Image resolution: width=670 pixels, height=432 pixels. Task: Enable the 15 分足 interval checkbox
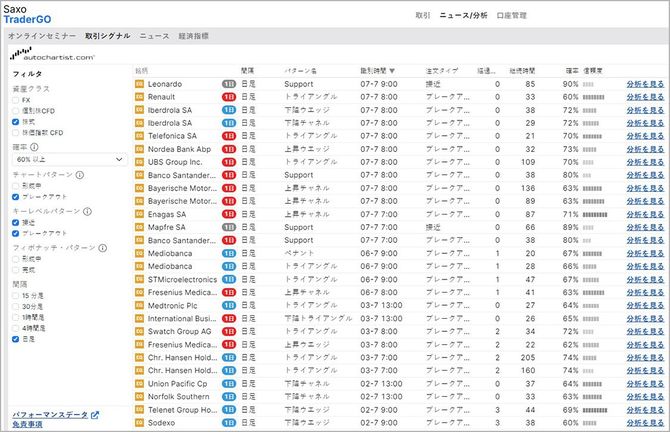16,295
